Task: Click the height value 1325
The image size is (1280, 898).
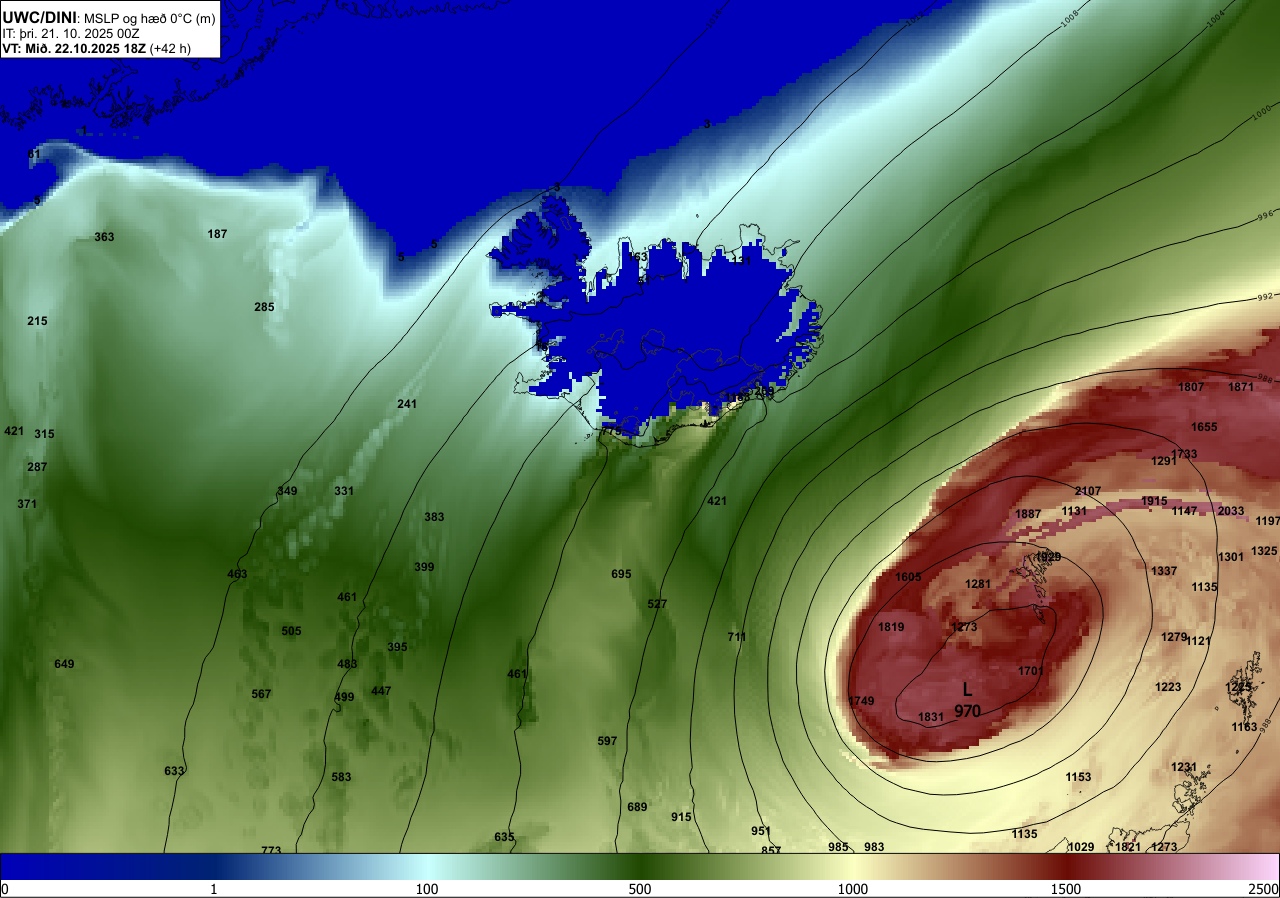Action: click(x=1264, y=551)
